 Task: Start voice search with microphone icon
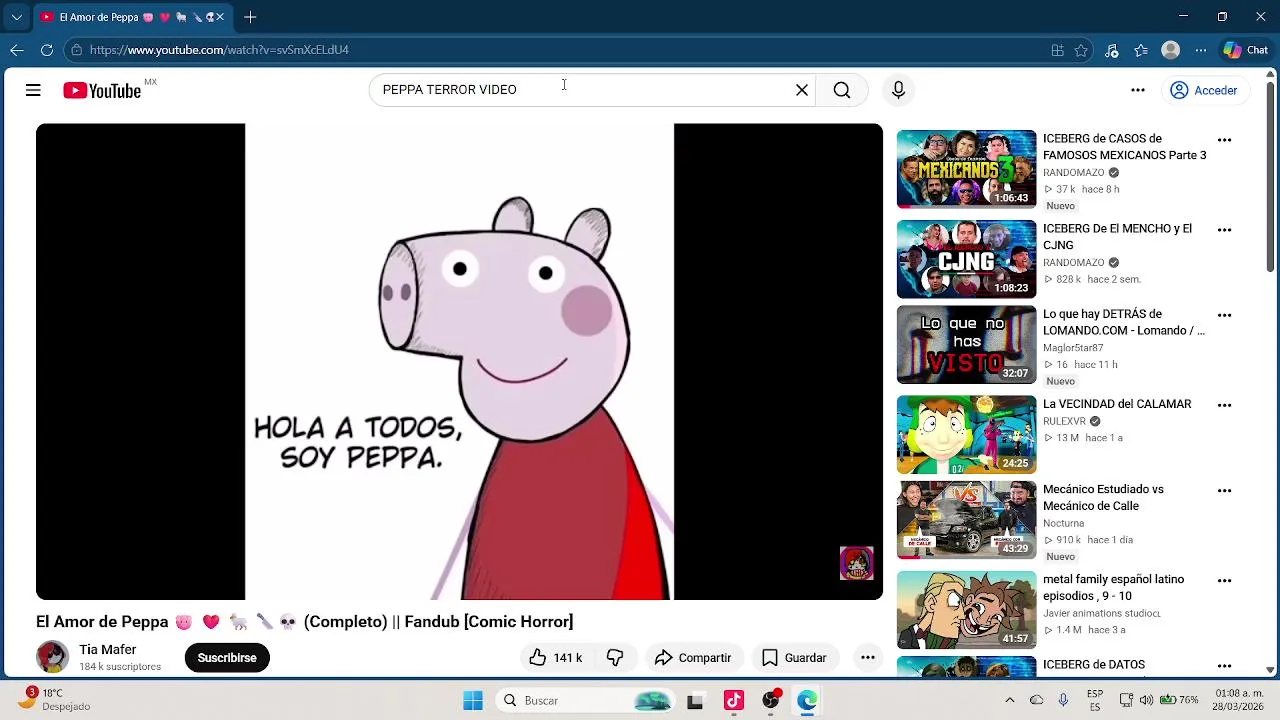[x=898, y=90]
